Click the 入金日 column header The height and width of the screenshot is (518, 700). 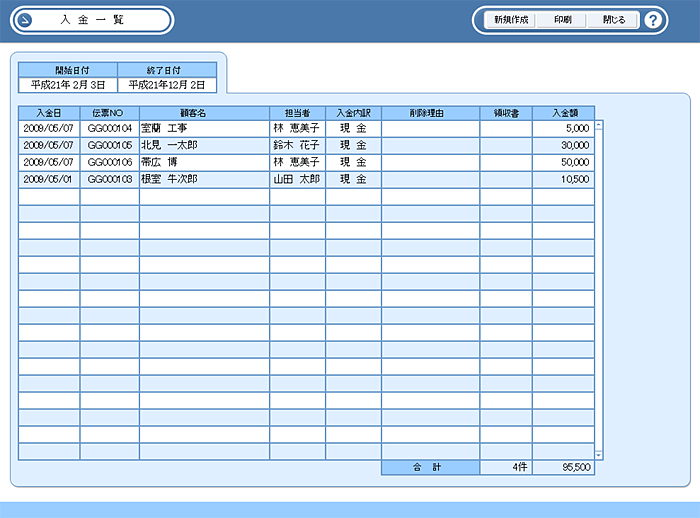pyautogui.click(x=49, y=113)
